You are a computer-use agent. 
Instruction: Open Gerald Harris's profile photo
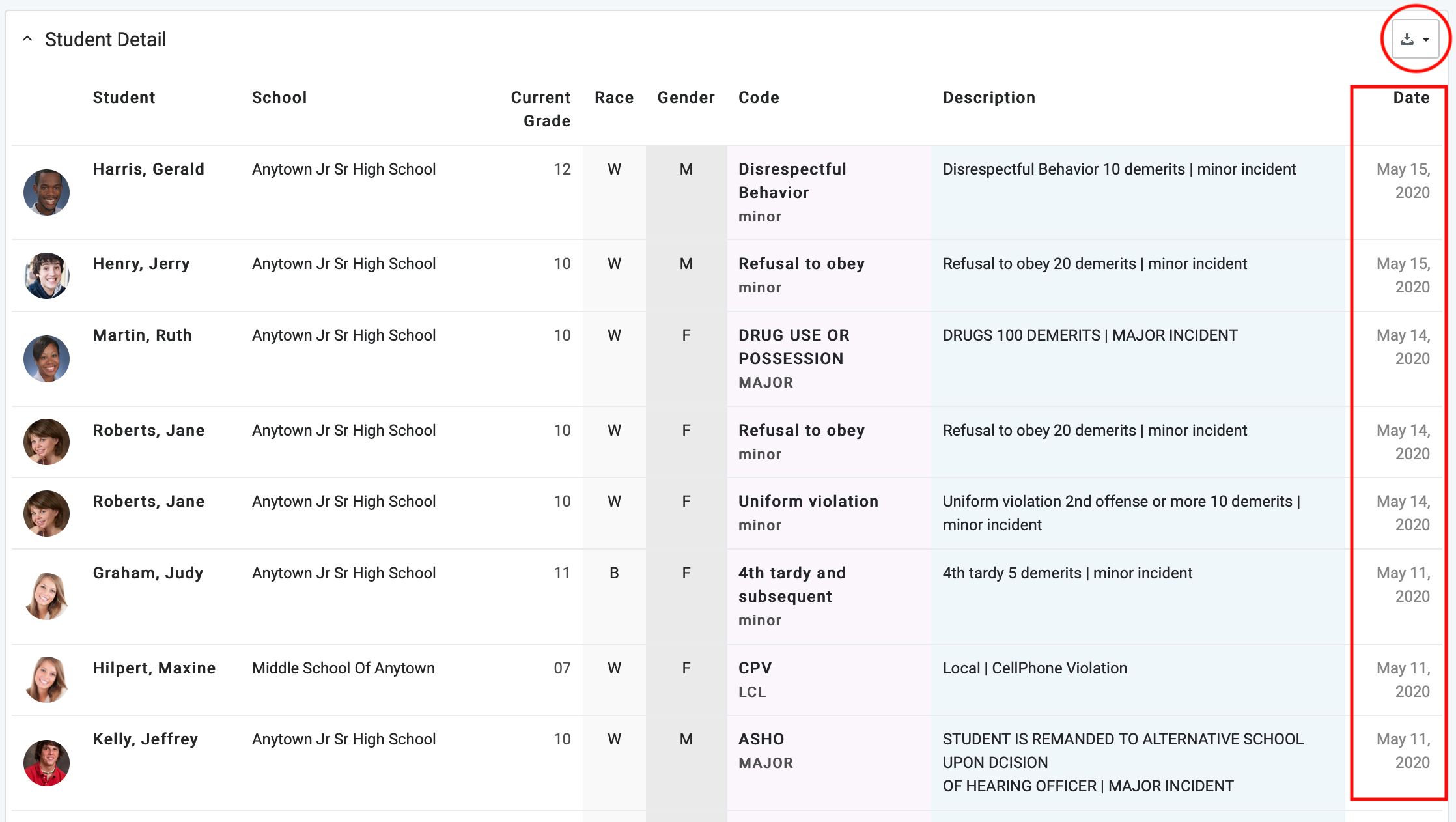[x=46, y=192]
